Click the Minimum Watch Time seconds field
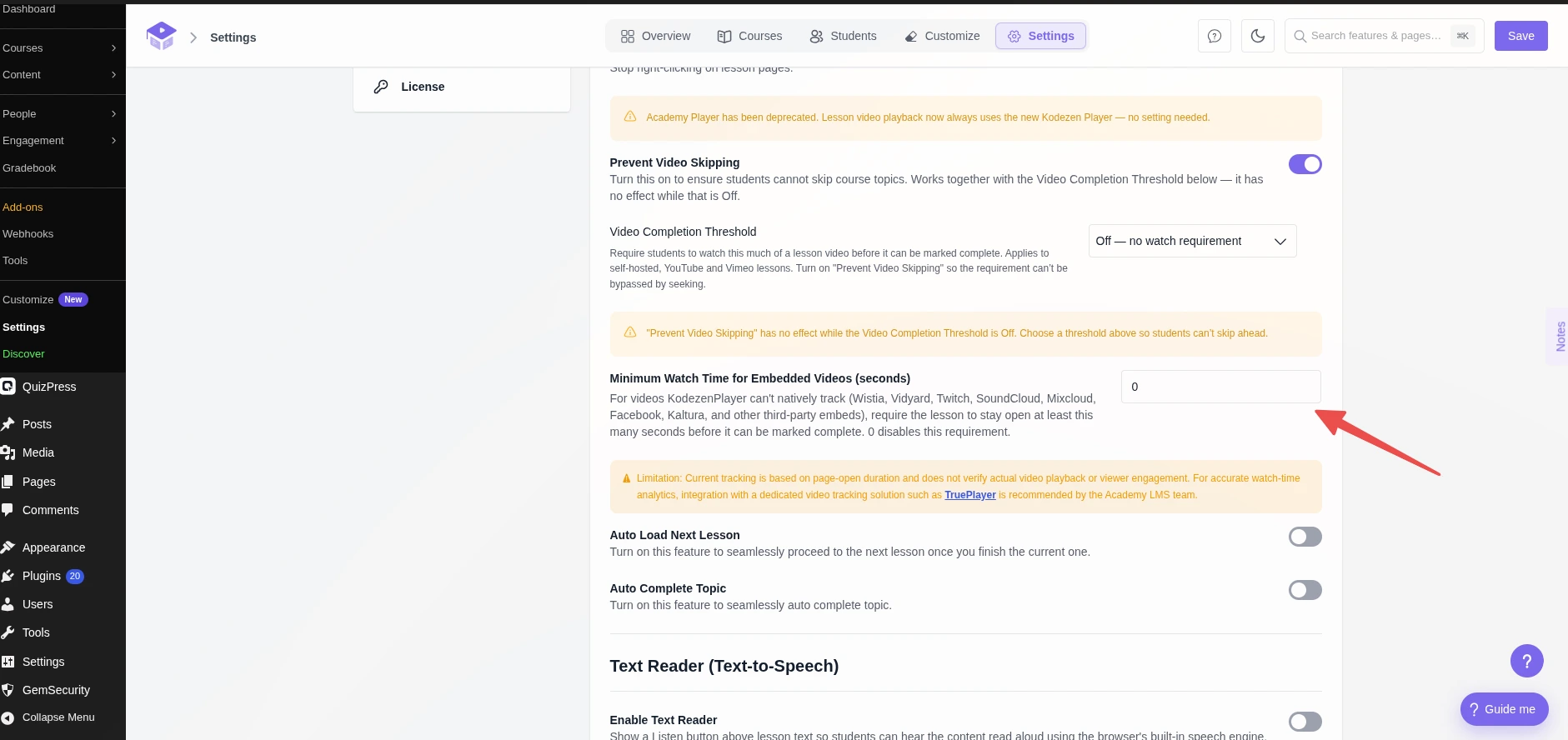This screenshot has height=740, width=1568. coord(1220,387)
